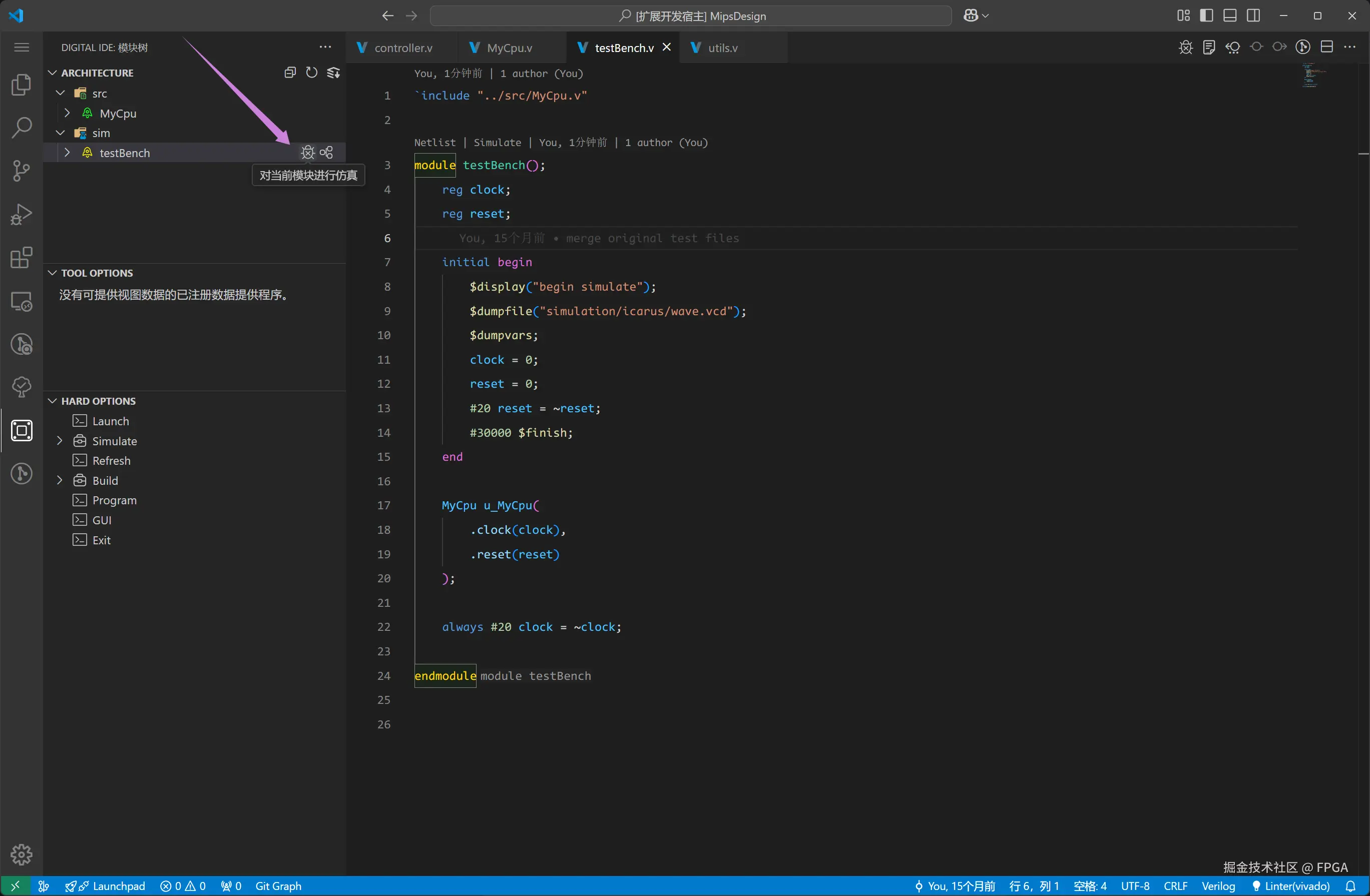Screen dimensions: 1370x896
Task: Click the Split Editor icon in tab toolbar
Action: click(1327, 47)
